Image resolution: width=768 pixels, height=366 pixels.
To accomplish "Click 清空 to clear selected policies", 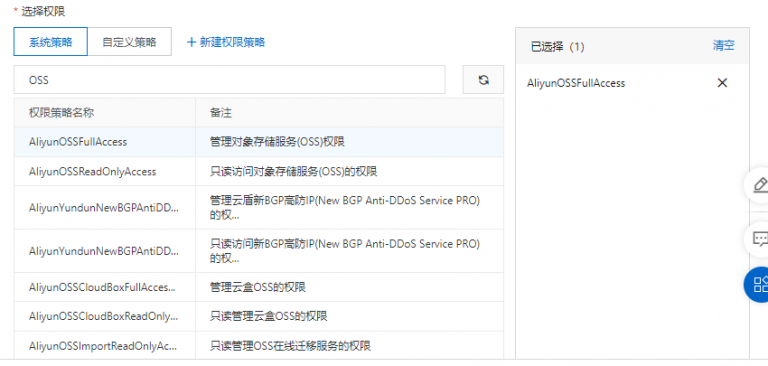I will point(723,46).
